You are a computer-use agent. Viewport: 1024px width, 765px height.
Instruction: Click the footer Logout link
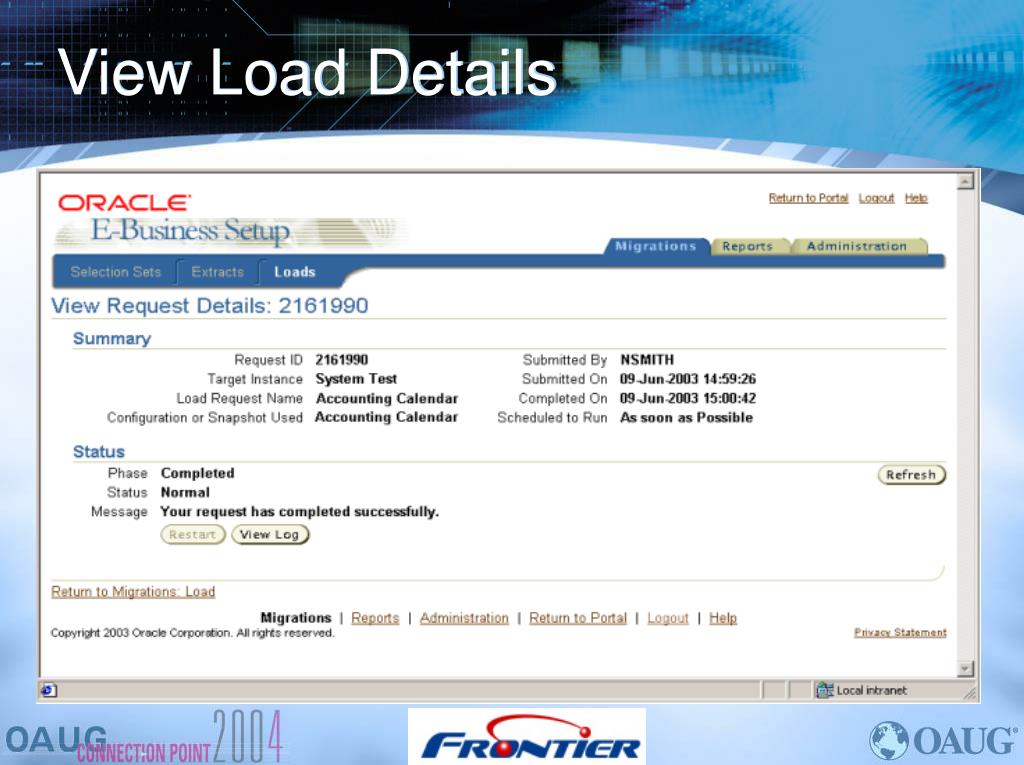click(x=667, y=618)
